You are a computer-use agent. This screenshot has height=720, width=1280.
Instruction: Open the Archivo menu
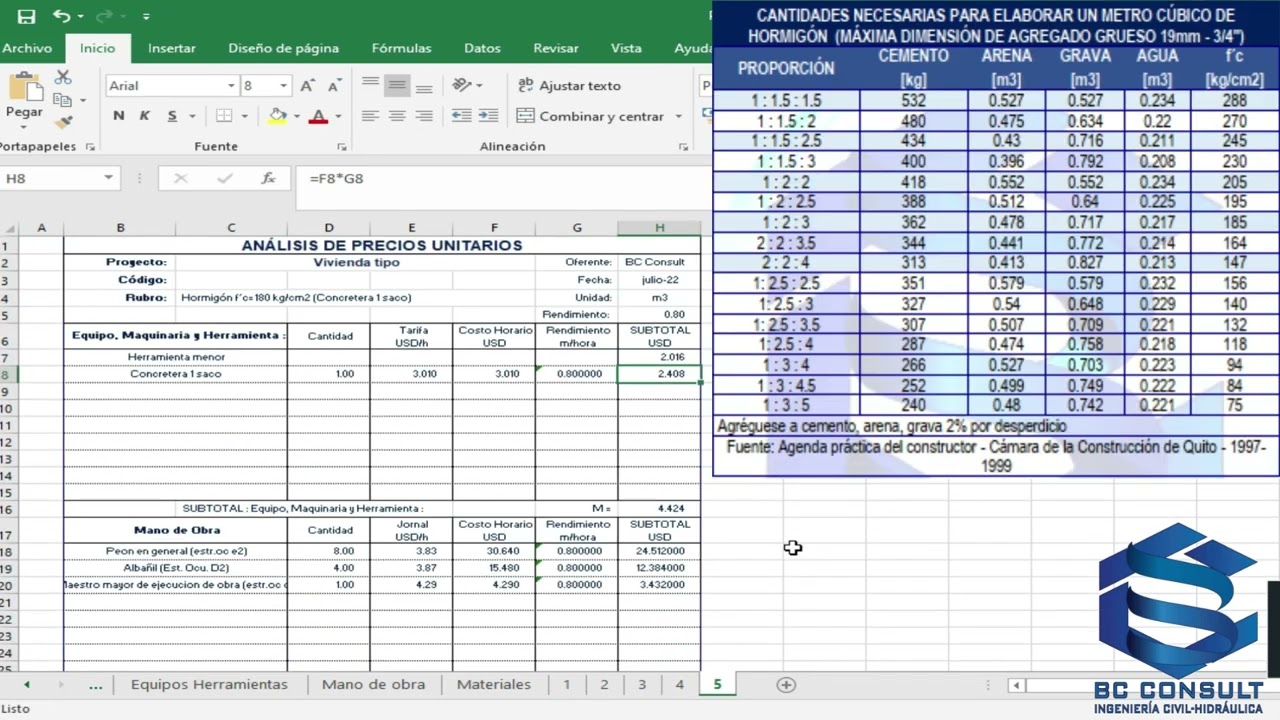(27, 48)
